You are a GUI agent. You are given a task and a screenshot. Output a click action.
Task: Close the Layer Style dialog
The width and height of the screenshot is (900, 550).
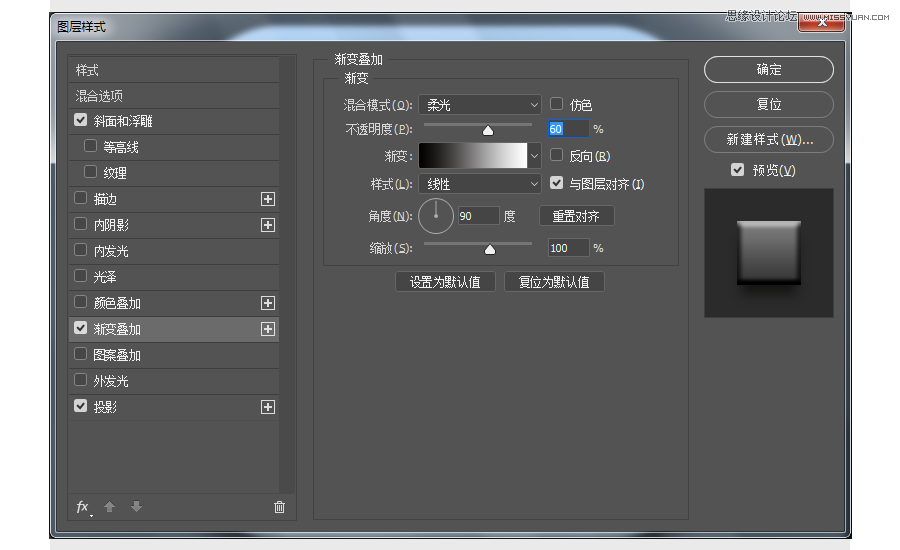pyautogui.click(x=821, y=24)
